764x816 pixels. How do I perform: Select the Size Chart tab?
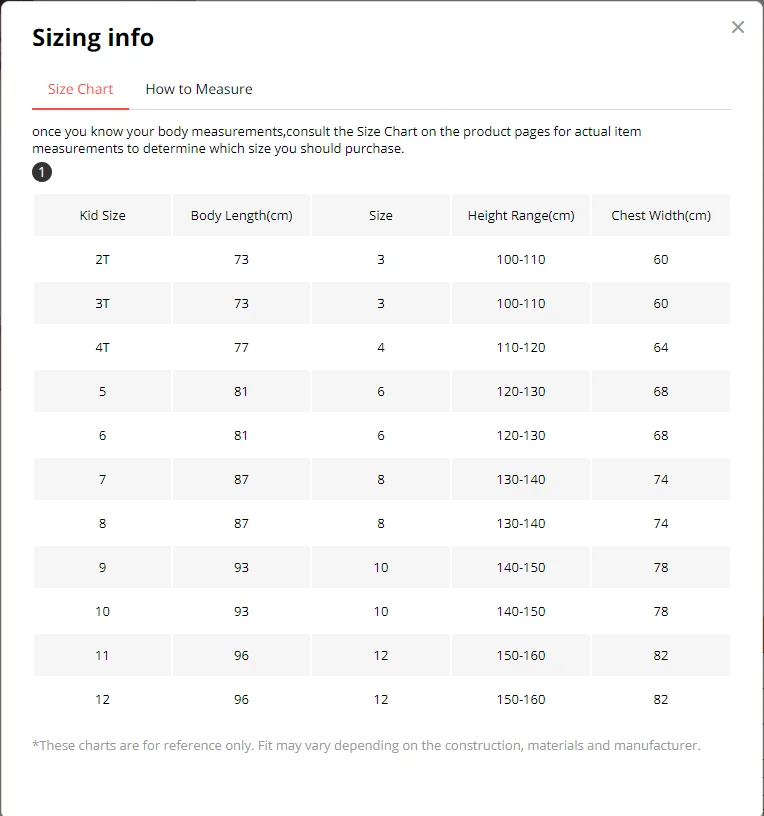click(x=81, y=89)
